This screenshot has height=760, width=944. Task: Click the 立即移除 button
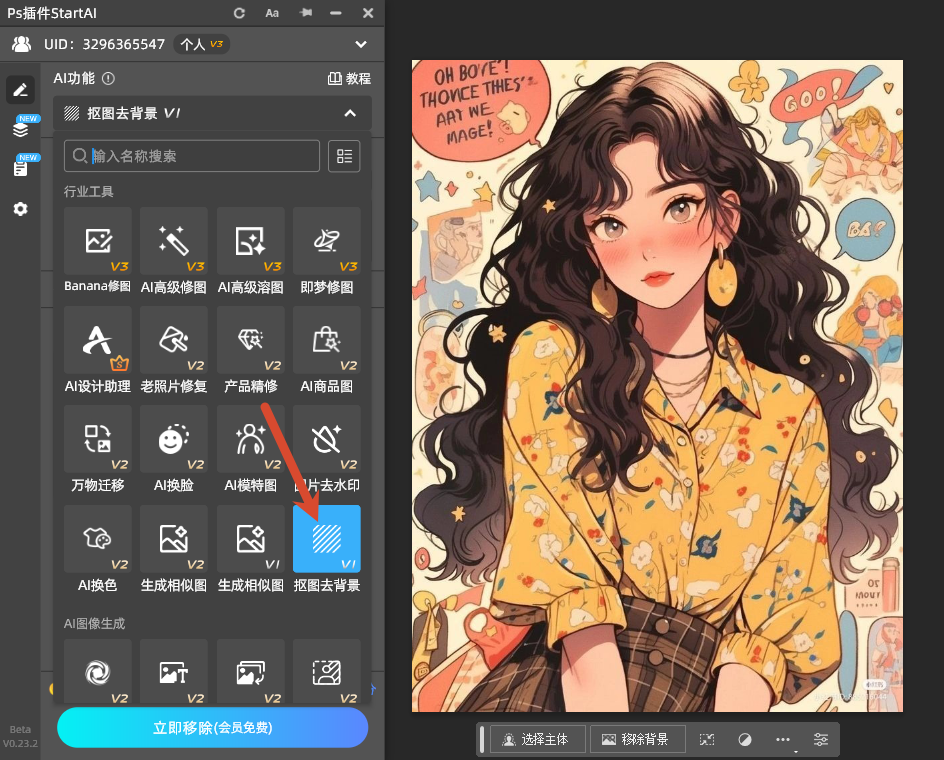[212, 727]
